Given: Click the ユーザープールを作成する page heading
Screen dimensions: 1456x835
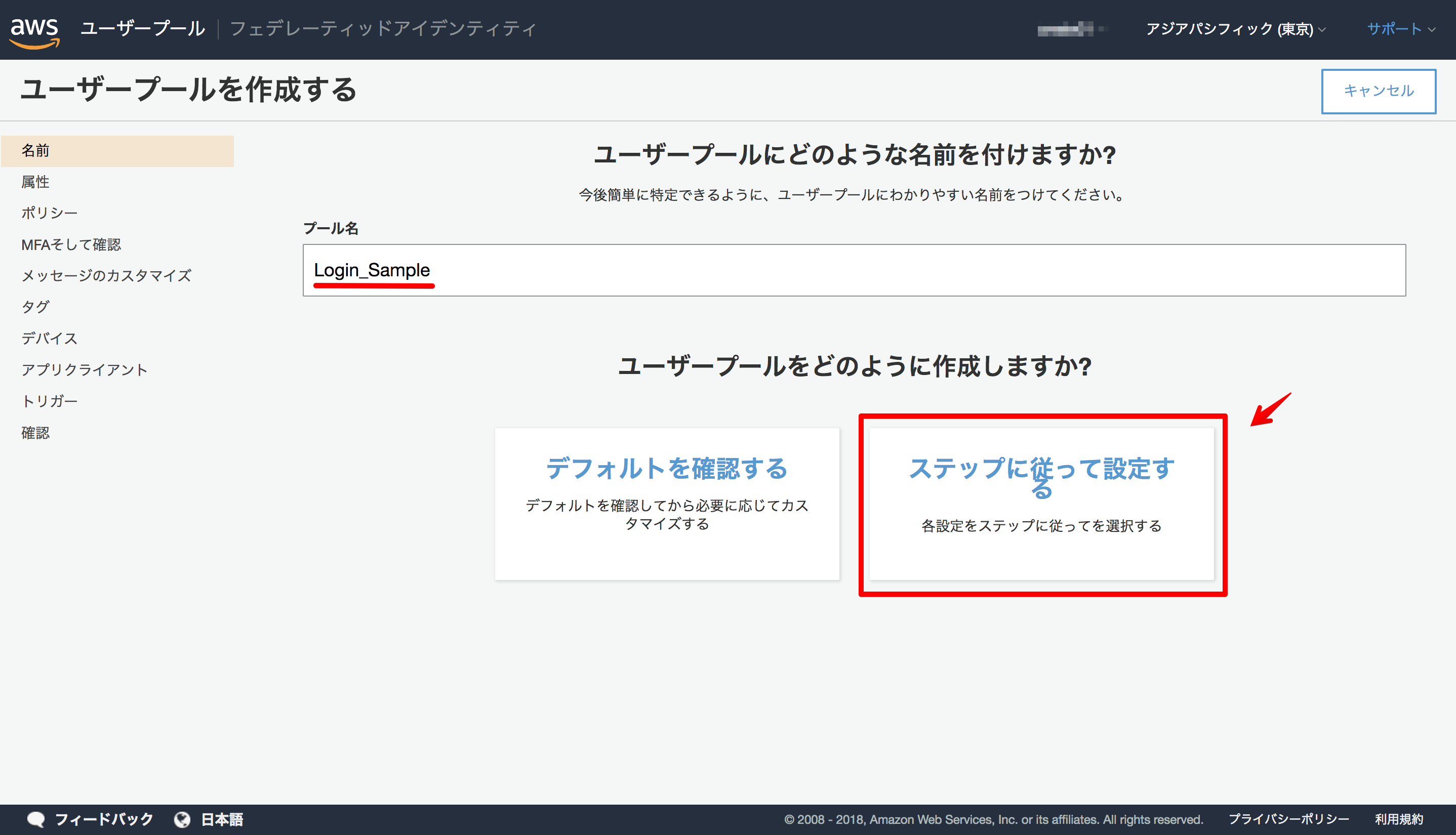Looking at the screenshot, I should tap(189, 90).
